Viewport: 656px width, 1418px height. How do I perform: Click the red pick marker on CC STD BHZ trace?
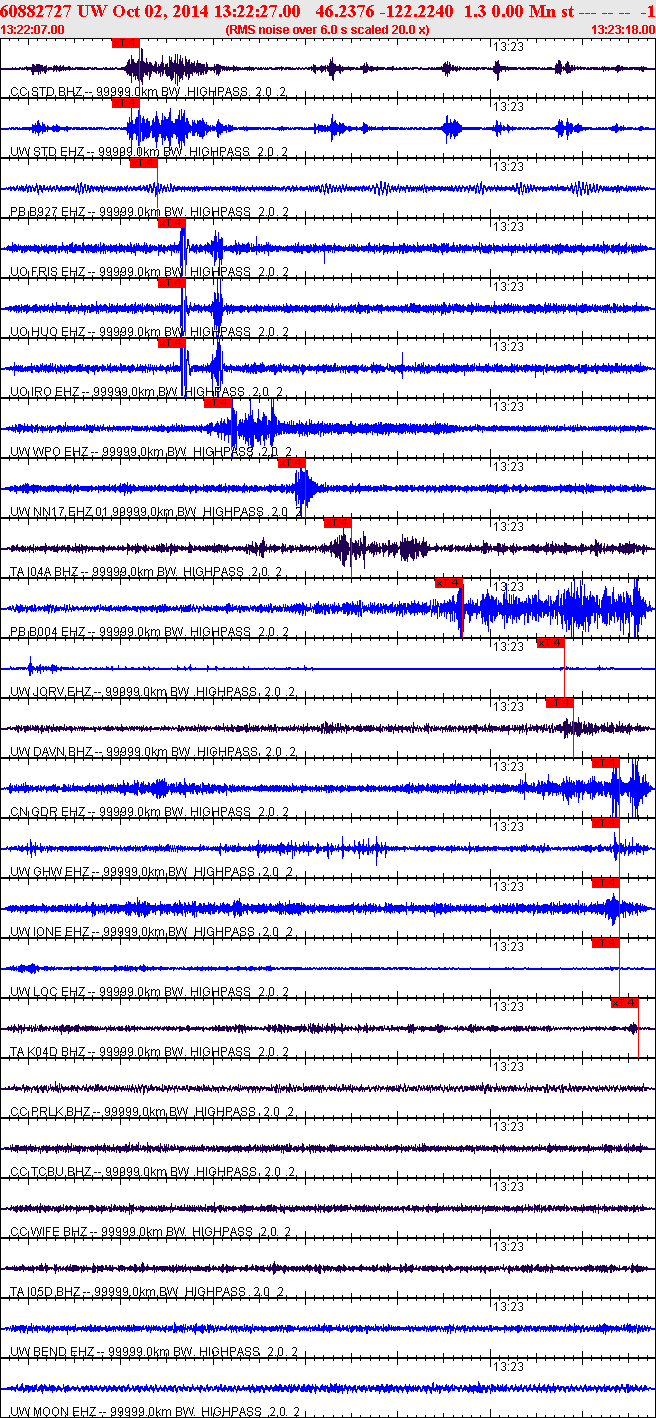tap(126, 44)
